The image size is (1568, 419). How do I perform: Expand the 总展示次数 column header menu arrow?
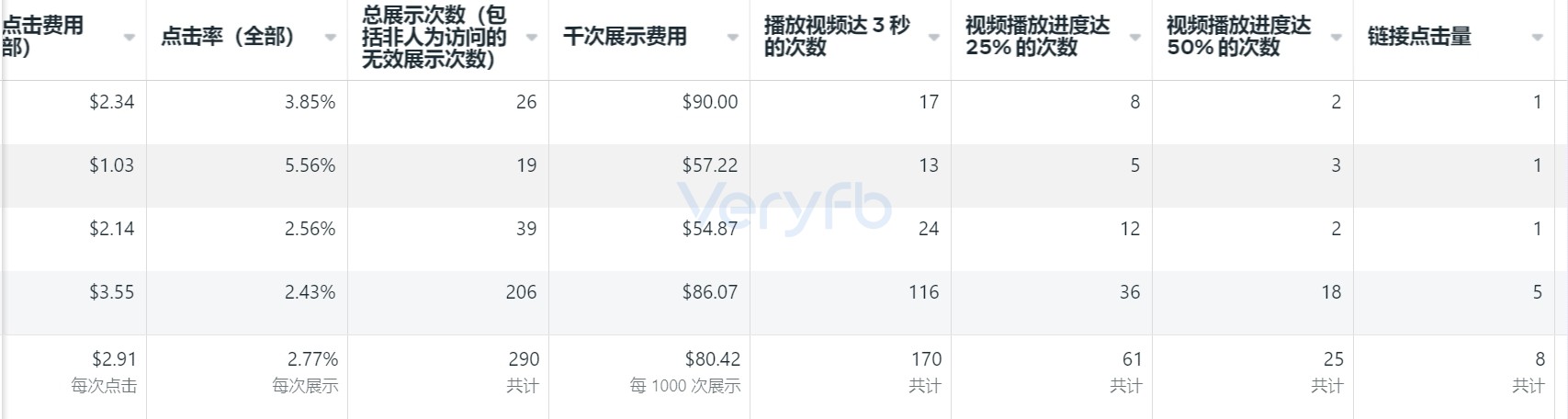[531, 38]
